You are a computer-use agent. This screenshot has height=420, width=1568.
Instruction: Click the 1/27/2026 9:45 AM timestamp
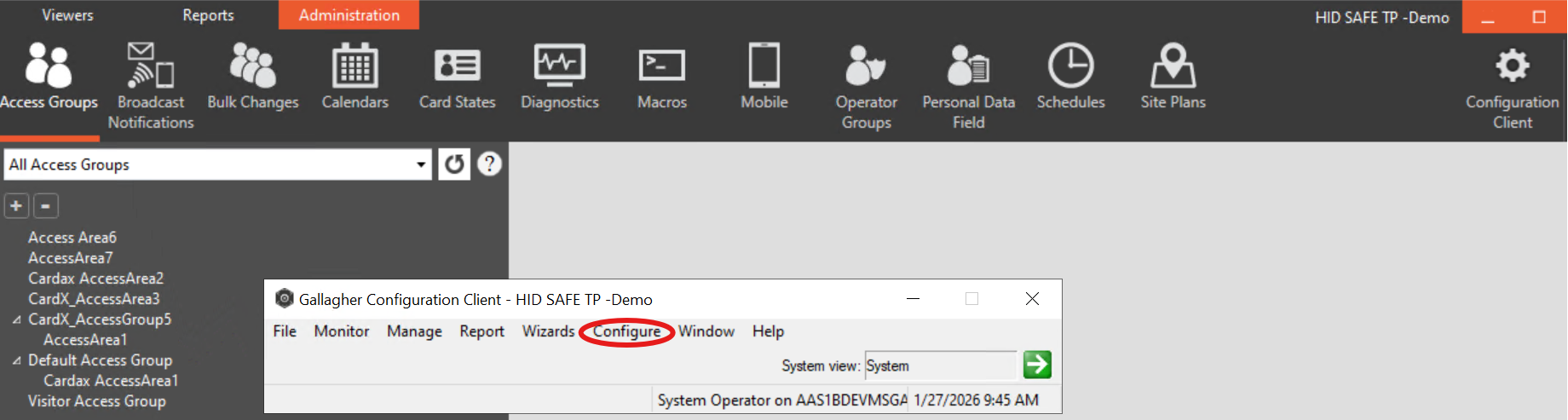976,400
